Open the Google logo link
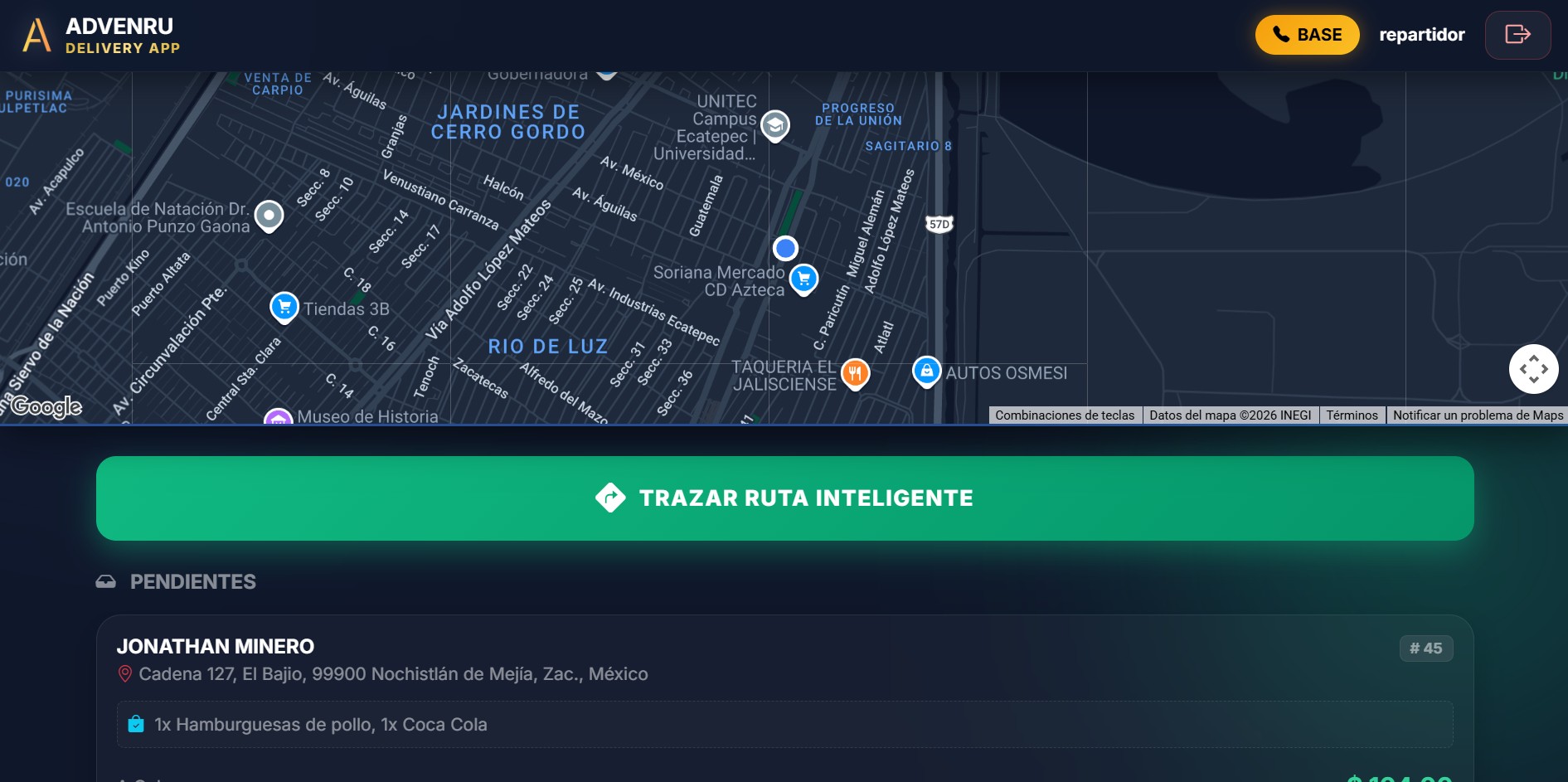1568x782 pixels. coord(46,406)
